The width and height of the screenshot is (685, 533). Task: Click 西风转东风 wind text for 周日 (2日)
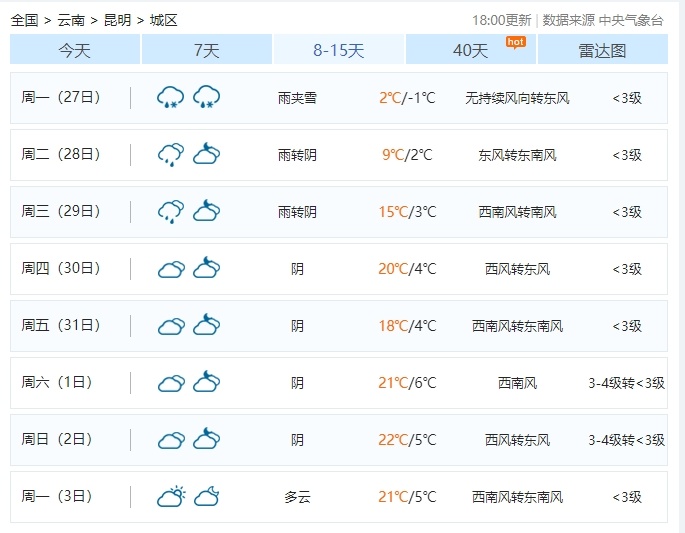[x=517, y=440]
